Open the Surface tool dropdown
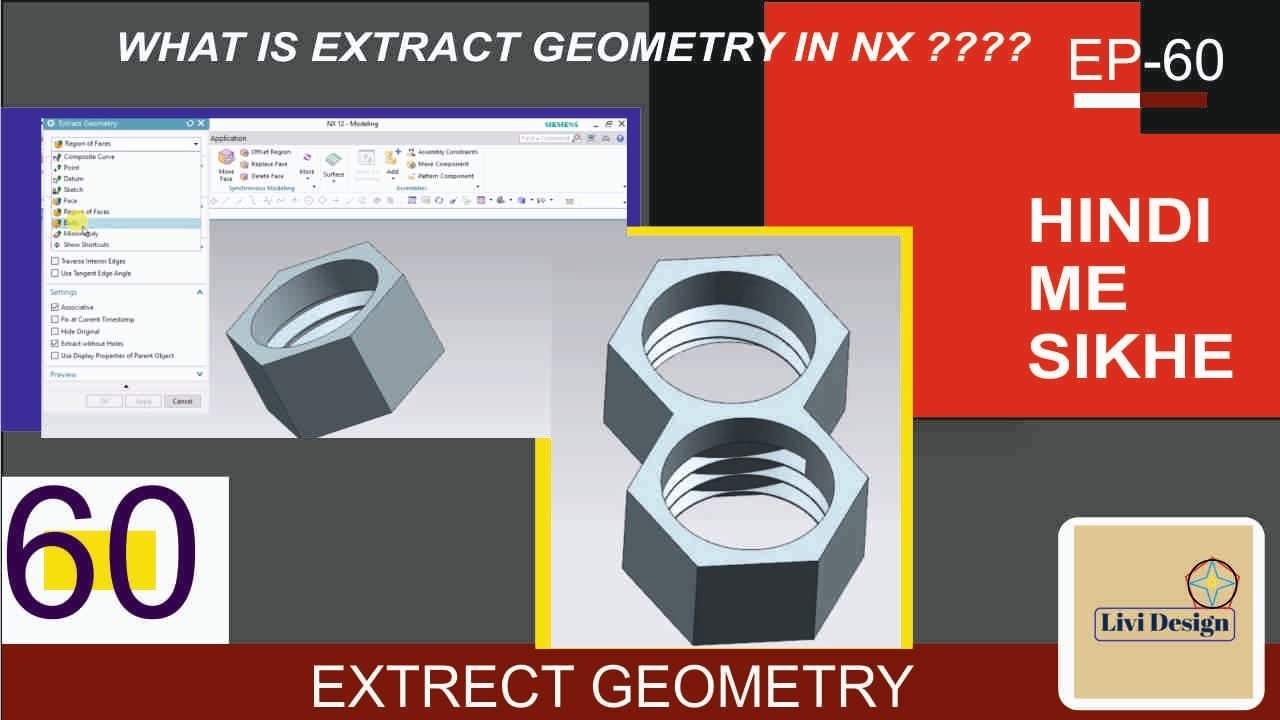Viewport: 1280px width, 720px height. point(334,167)
